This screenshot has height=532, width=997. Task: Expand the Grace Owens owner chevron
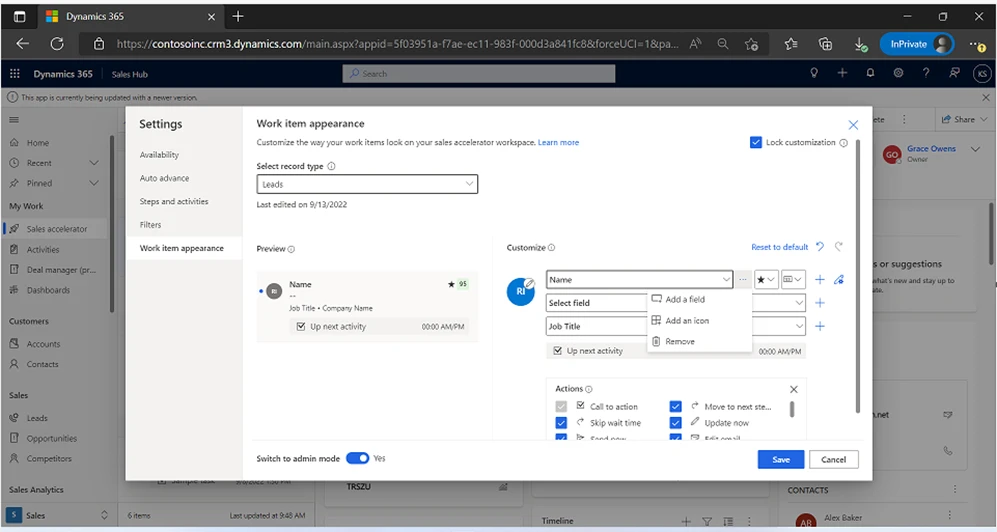click(975, 149)
